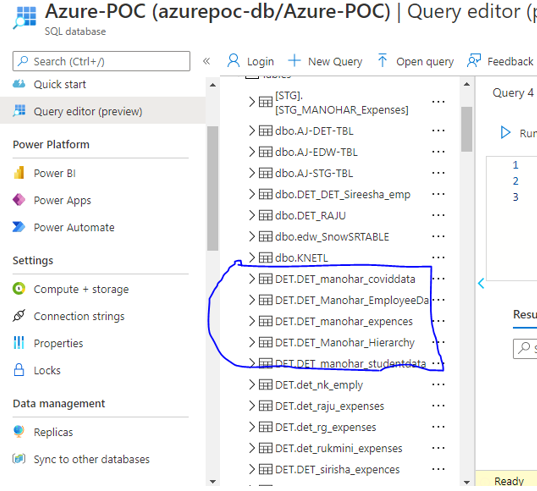This screenshot has height=491, width=537.
Task: Open ellipsis menu for DET.det_raju_expenses
Action: 438,406
